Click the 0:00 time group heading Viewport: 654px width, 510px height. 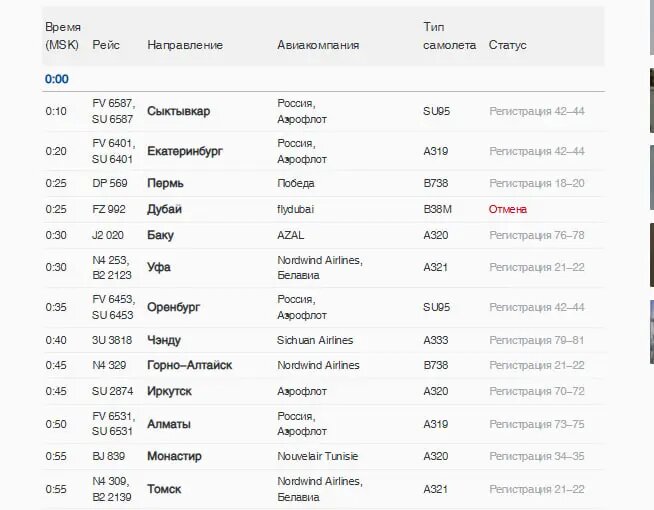pyautogui.click(x=57, y=79)
